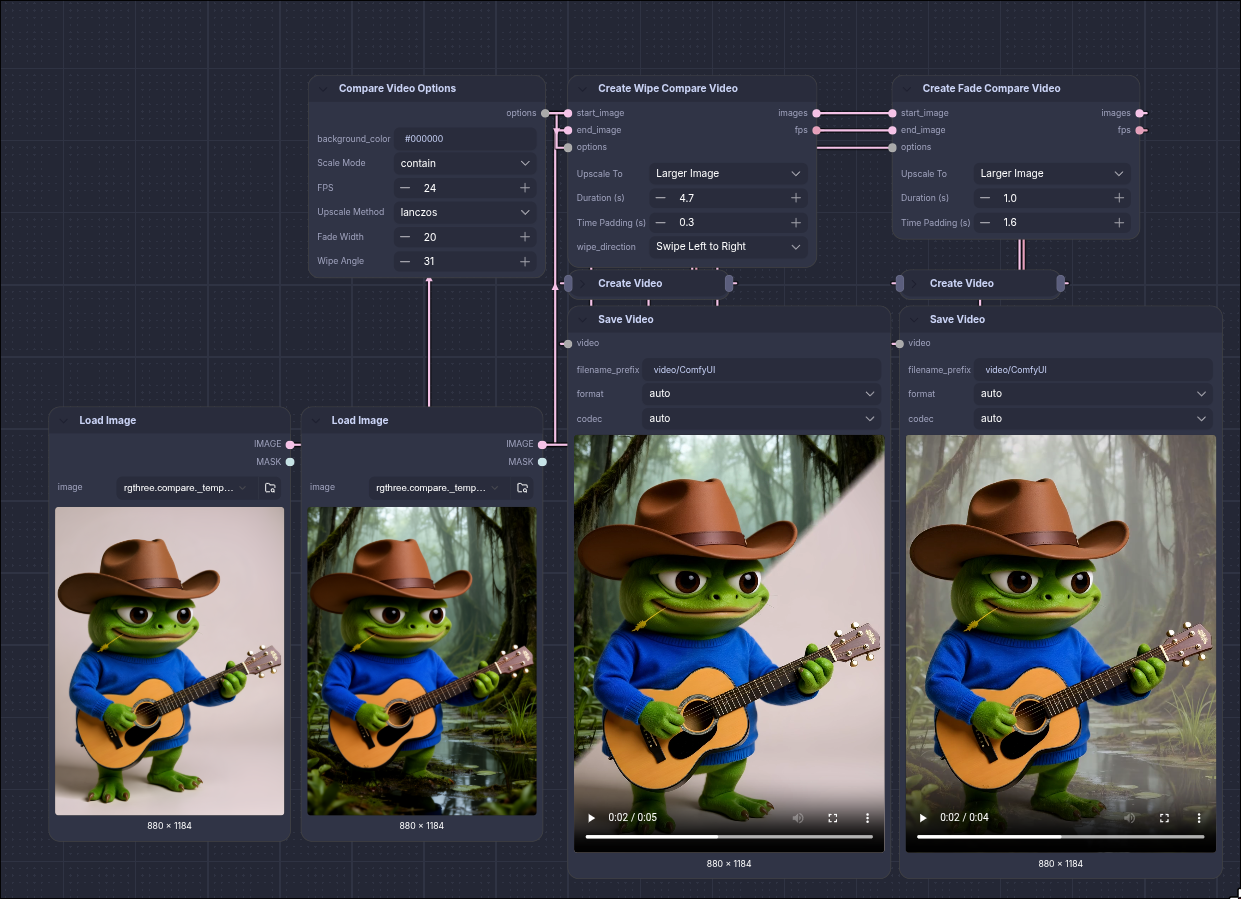Decrease Duration in Fade Compare node
The height and width of the screenshot is (899, 1241).
tap(985, 198)
